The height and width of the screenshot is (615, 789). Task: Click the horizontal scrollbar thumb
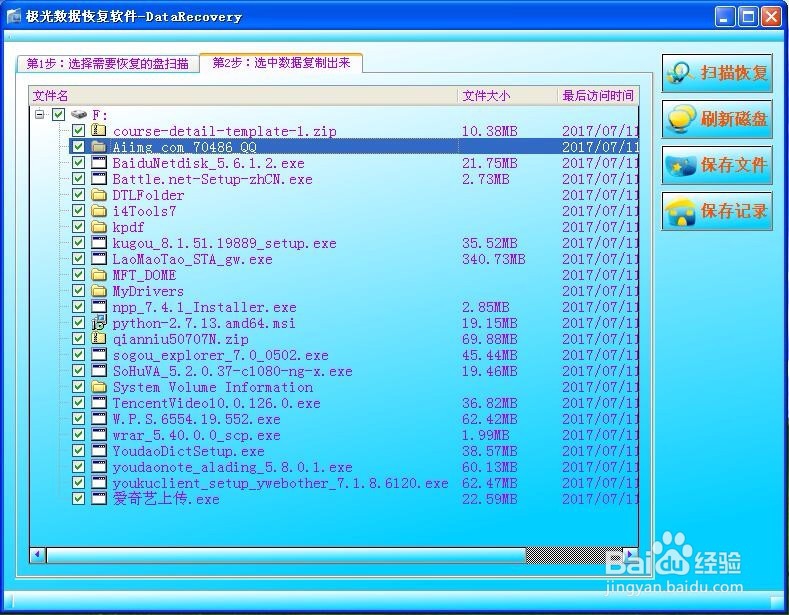(286, 555)
